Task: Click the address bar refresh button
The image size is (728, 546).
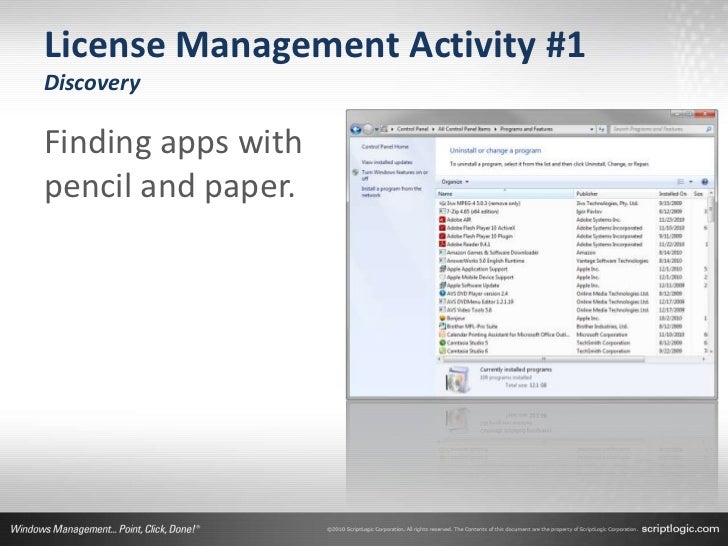Action: point(602,130)
